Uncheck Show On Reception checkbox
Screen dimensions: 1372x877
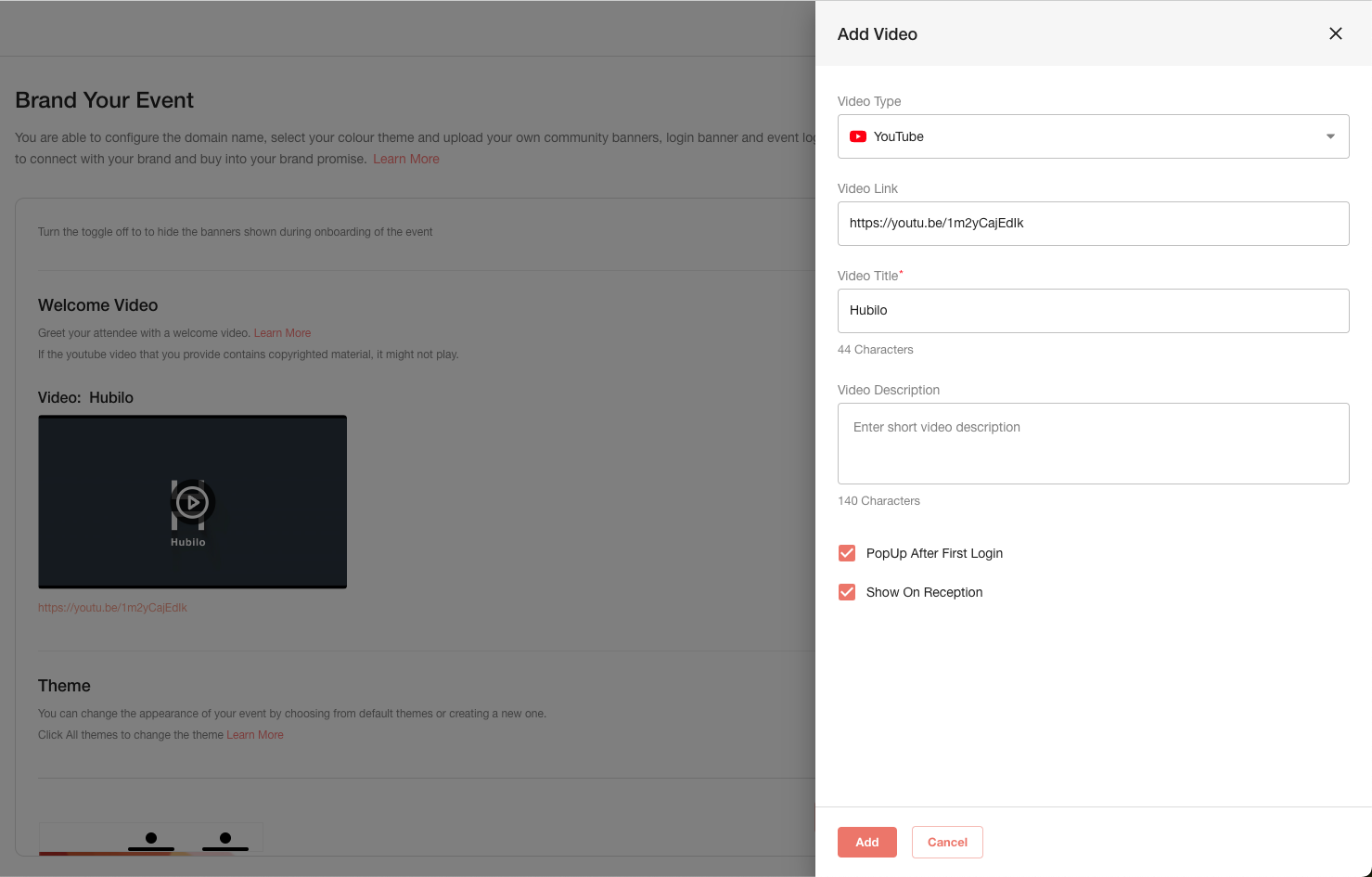847,592
